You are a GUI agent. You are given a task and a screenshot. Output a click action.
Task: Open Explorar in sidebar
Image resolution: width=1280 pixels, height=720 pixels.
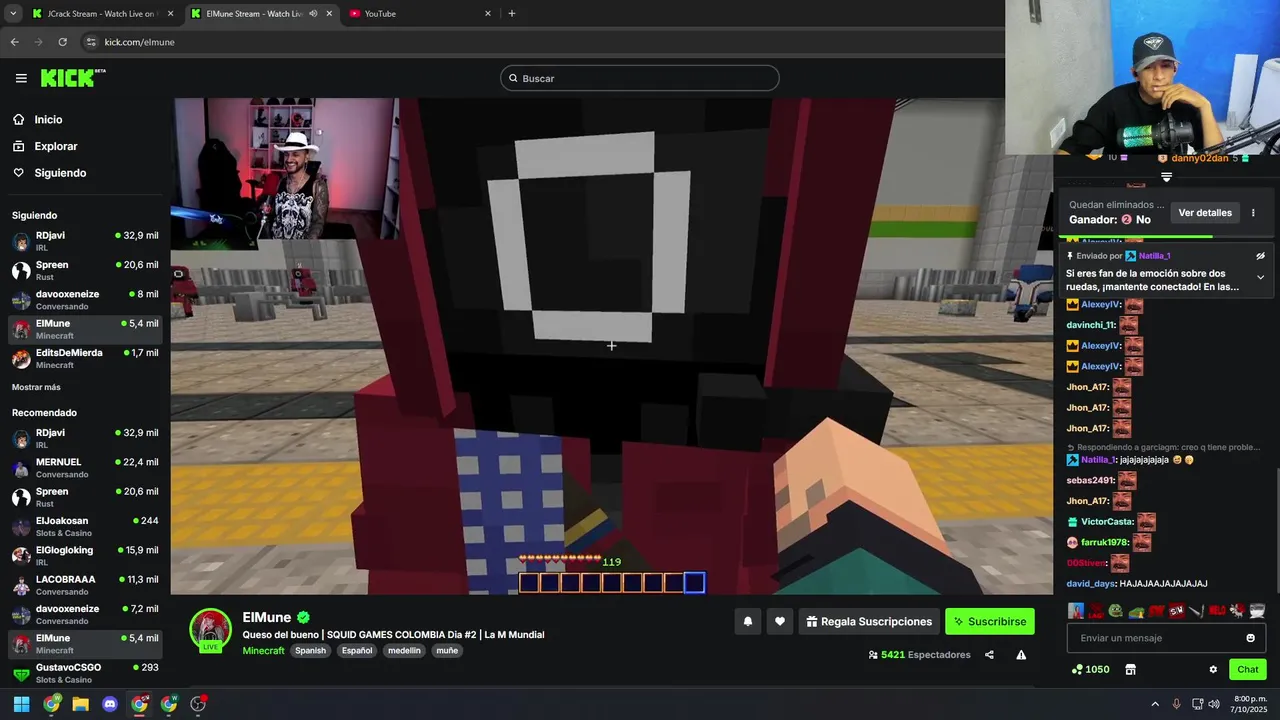[55, 146]
